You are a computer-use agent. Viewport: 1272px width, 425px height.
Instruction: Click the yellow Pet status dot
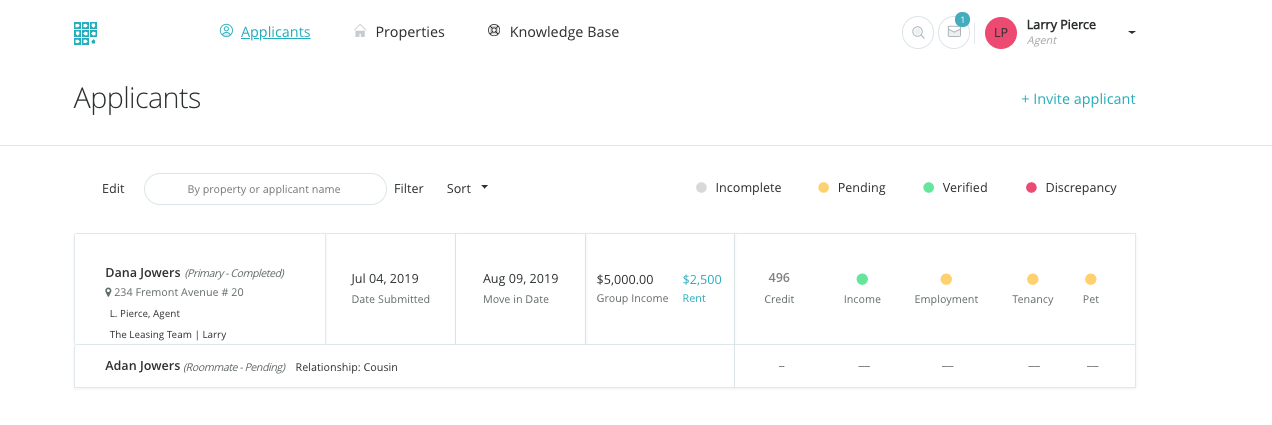pyautogui.click(x=1090, y=279)
